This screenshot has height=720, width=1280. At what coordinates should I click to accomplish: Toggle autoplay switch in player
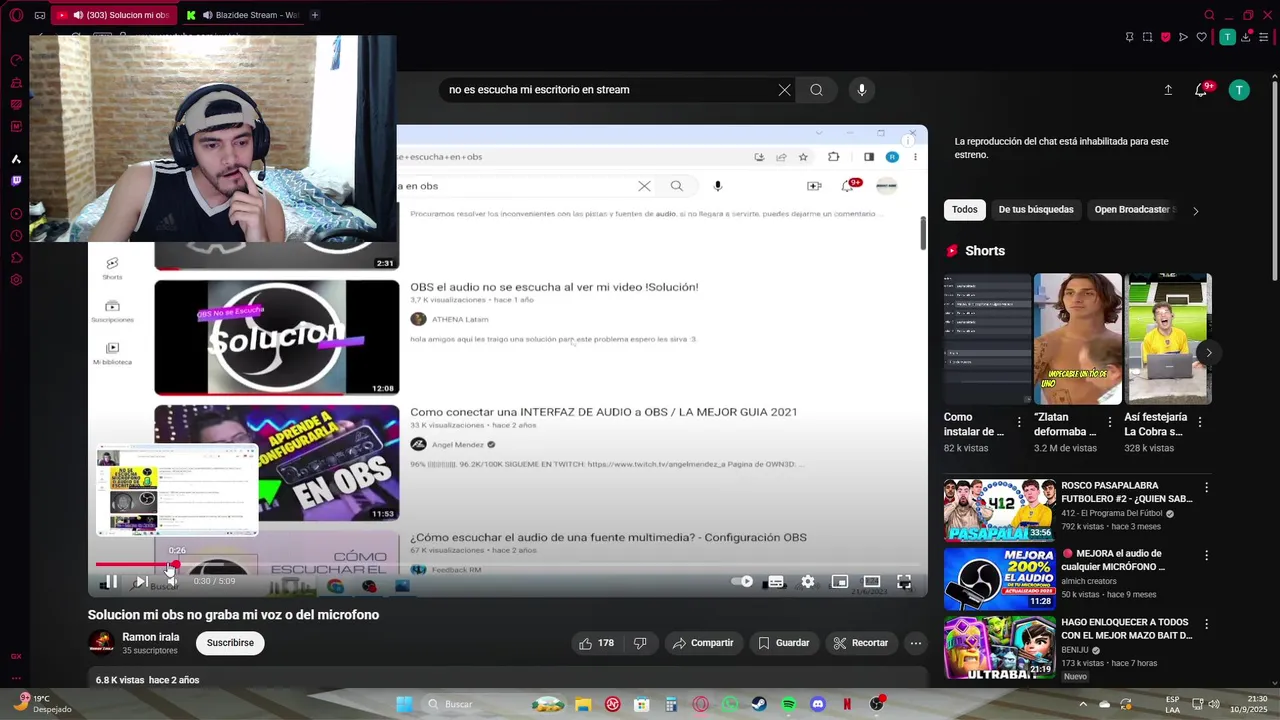coord(742,581)
